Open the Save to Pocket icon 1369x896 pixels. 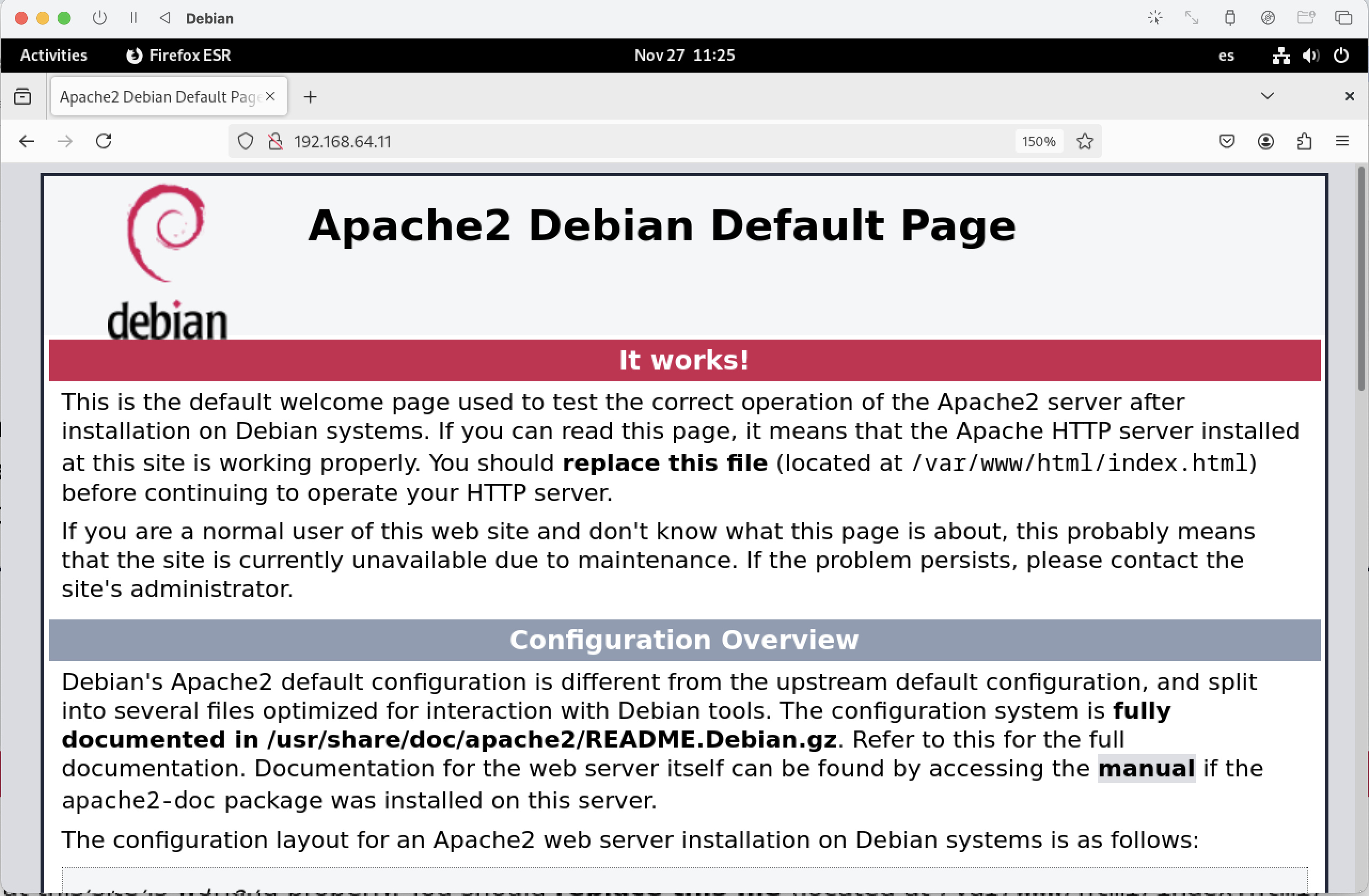click(1227, 141)
